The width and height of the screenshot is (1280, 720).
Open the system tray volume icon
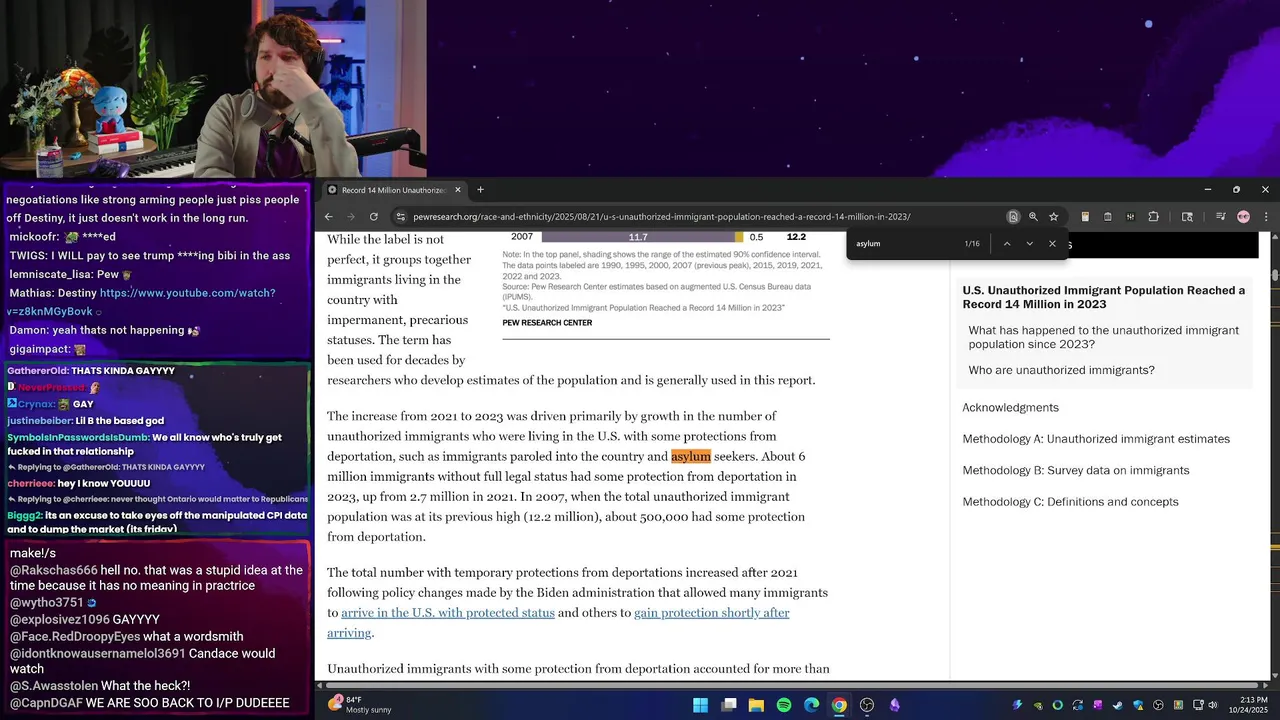[1213, 705]
